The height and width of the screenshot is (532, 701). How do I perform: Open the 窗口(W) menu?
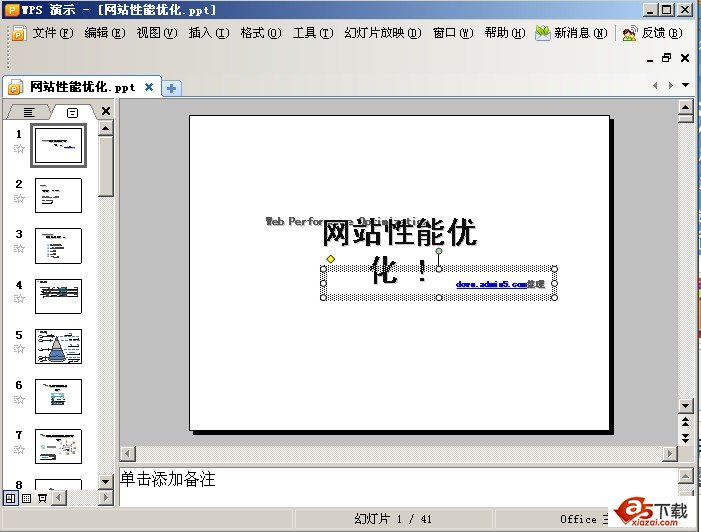[x=453, y=33]
